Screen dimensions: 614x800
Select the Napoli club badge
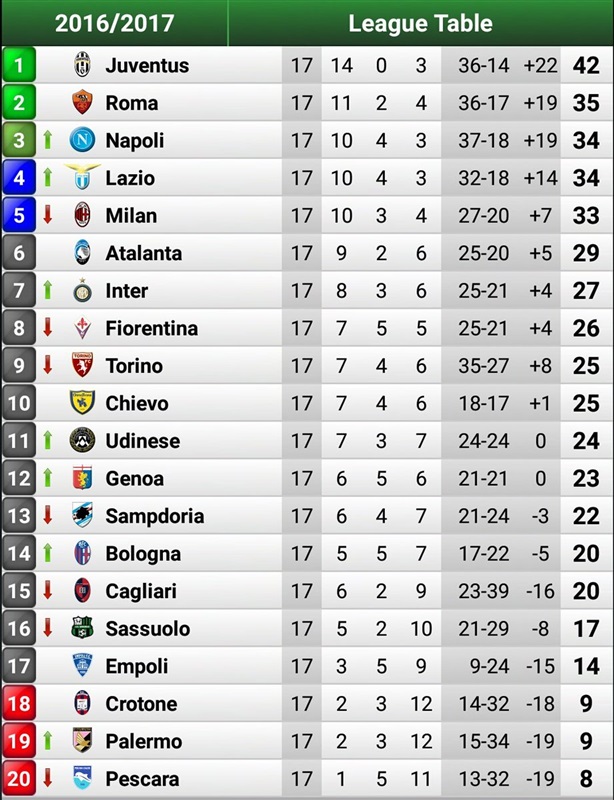(x=82, y=140)
